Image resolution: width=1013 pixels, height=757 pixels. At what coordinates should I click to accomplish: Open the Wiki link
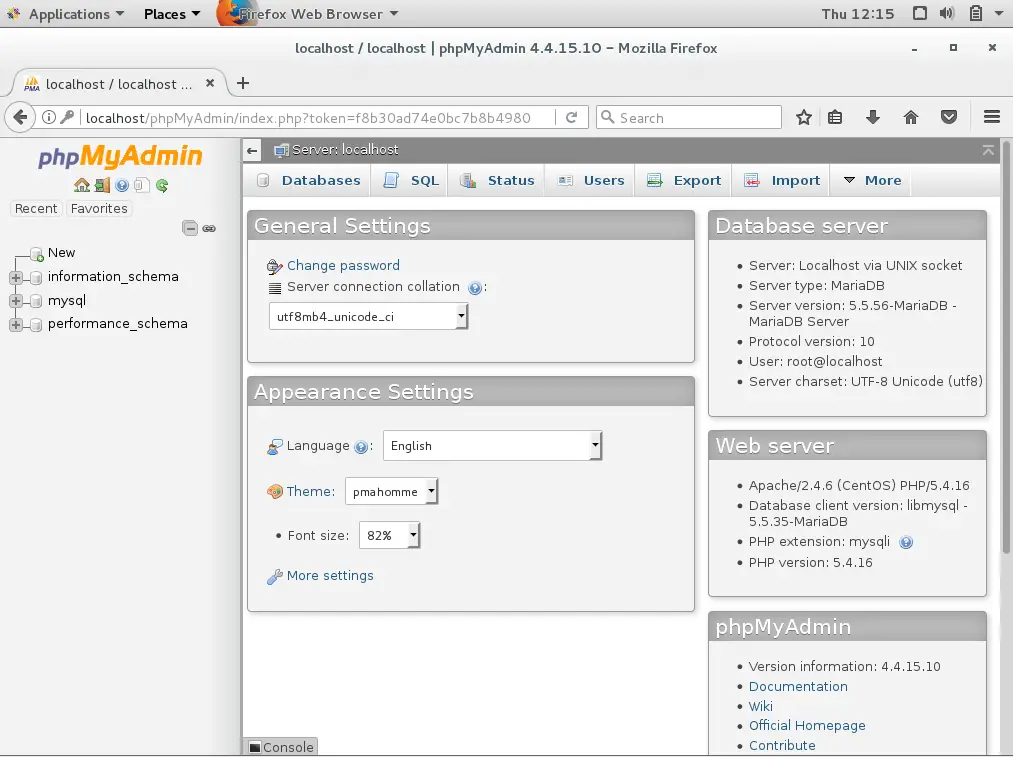[x=760, y=706]
